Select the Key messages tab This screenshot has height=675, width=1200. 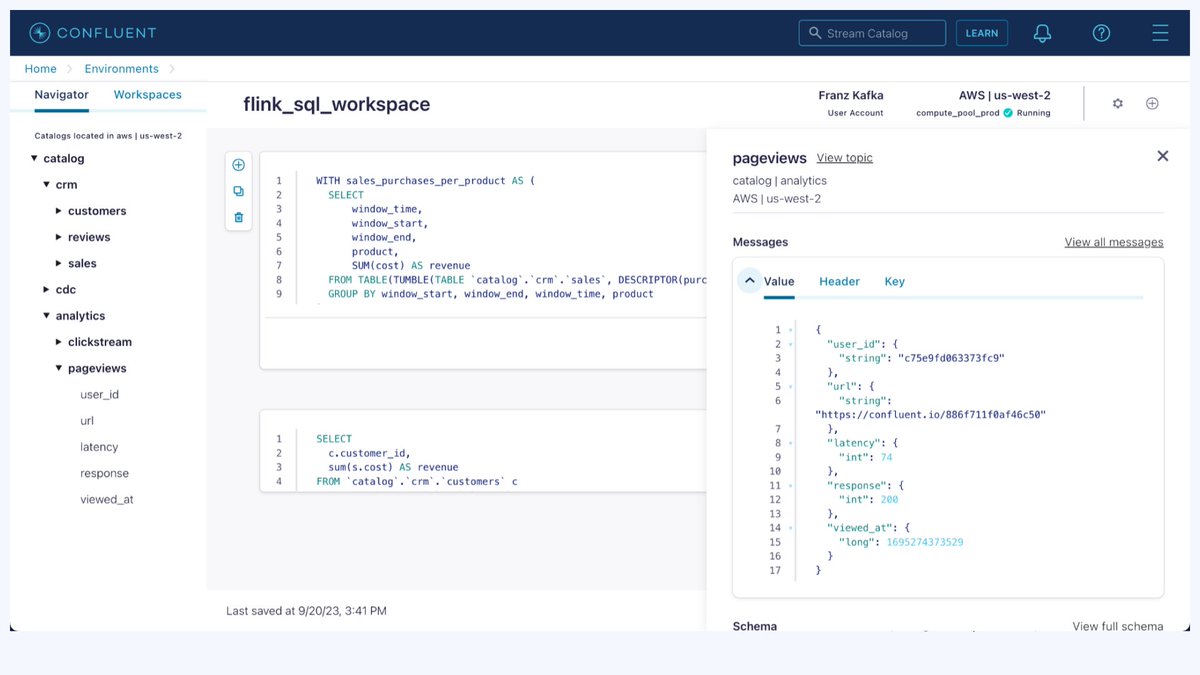tap(894, 282)
